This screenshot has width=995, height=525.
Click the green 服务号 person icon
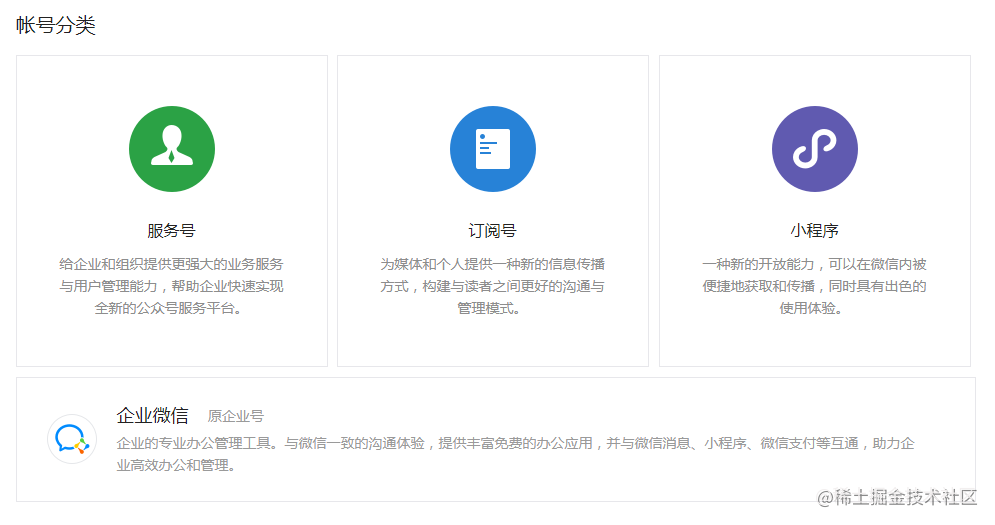[x=172, y=149]
